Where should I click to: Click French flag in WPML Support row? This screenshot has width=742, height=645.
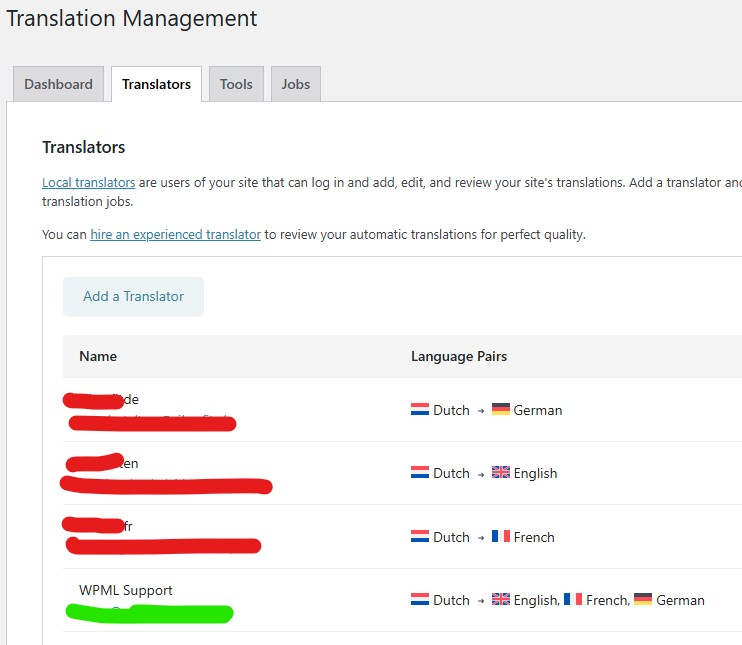573,599
